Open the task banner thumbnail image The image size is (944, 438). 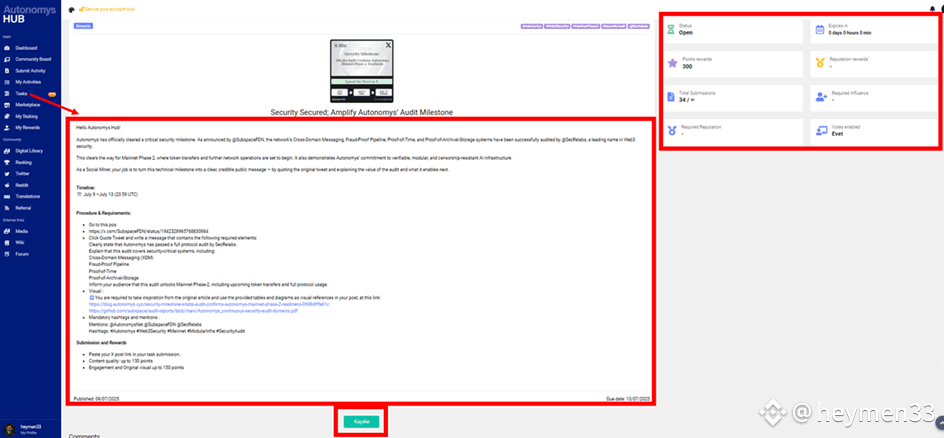[x=362, y=71]
